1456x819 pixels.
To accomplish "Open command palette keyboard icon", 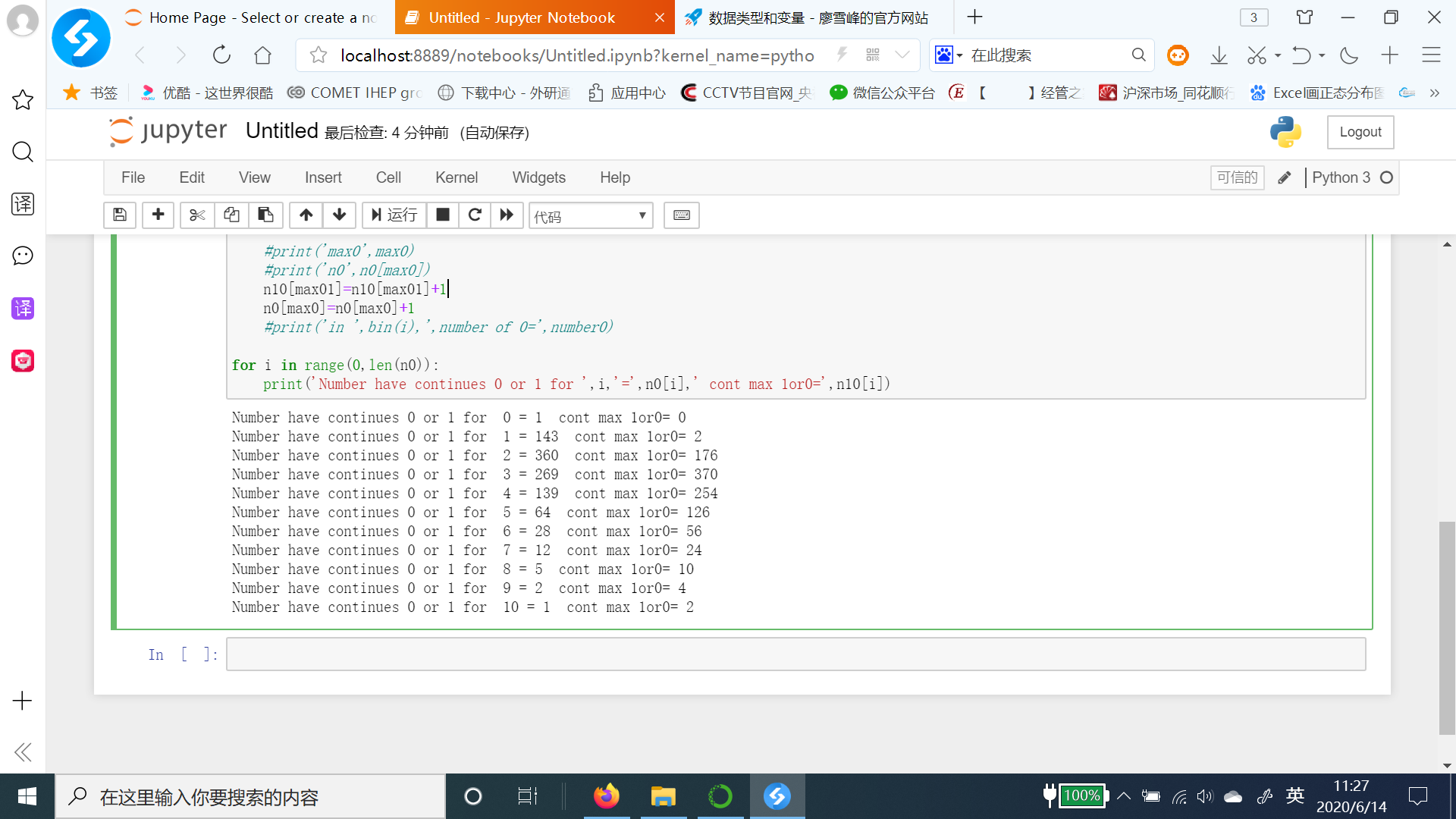I will click(x=681, y=215).
